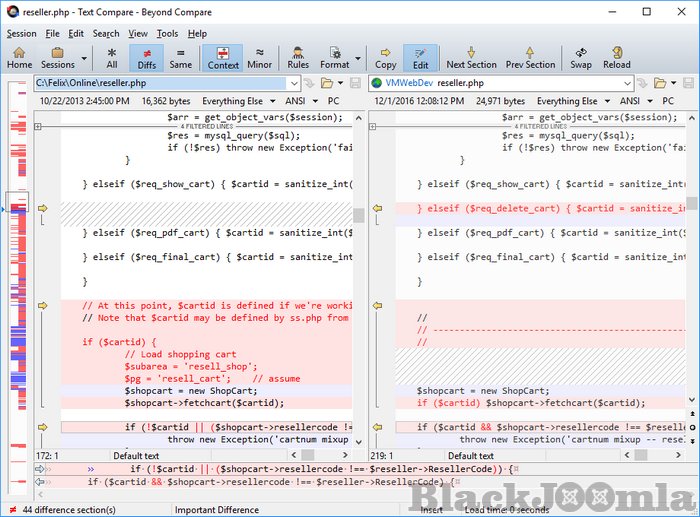
Task: Jump to Next Section
Action: point(471,57)
